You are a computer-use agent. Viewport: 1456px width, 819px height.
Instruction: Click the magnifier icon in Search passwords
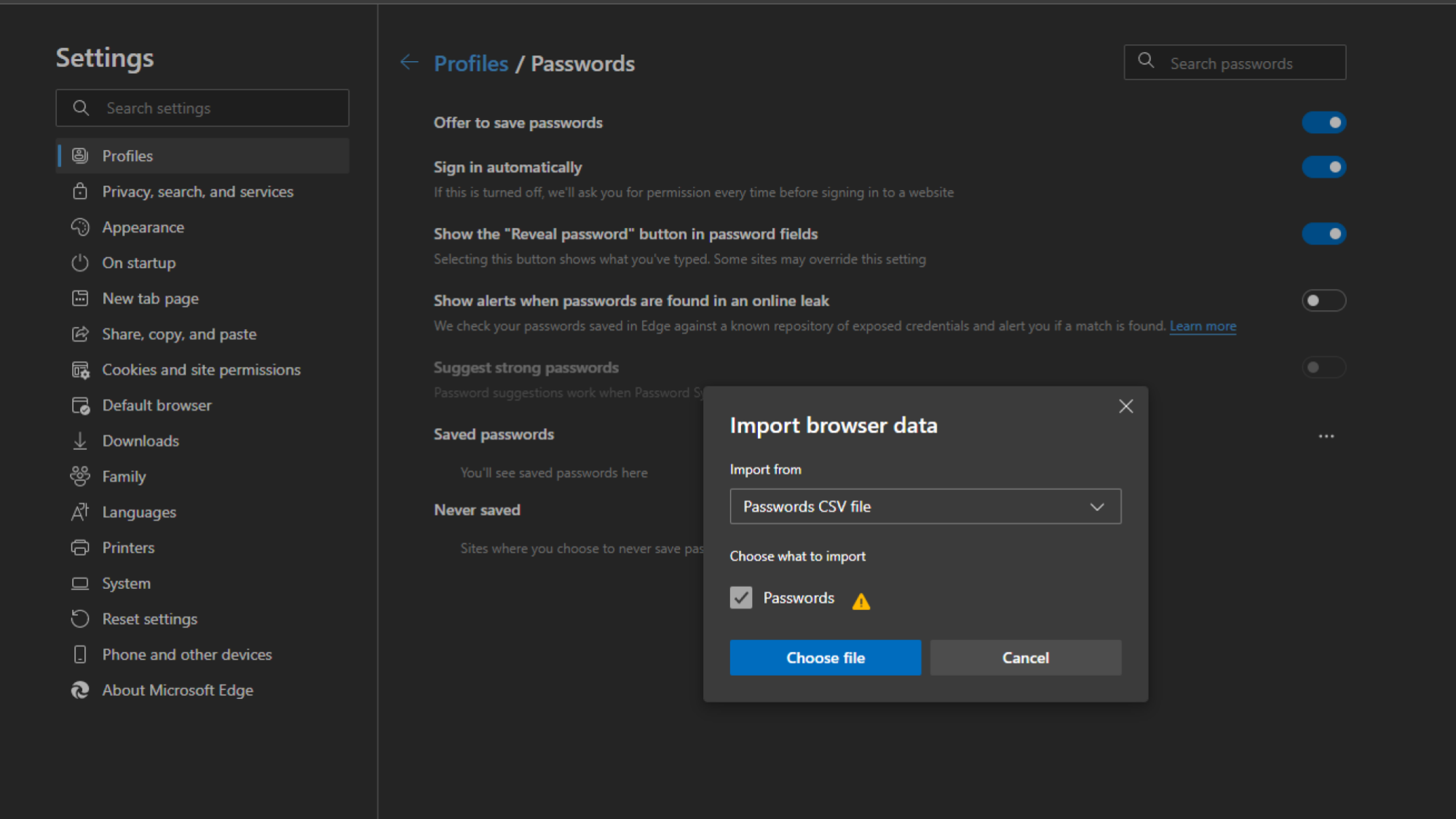1146,61
